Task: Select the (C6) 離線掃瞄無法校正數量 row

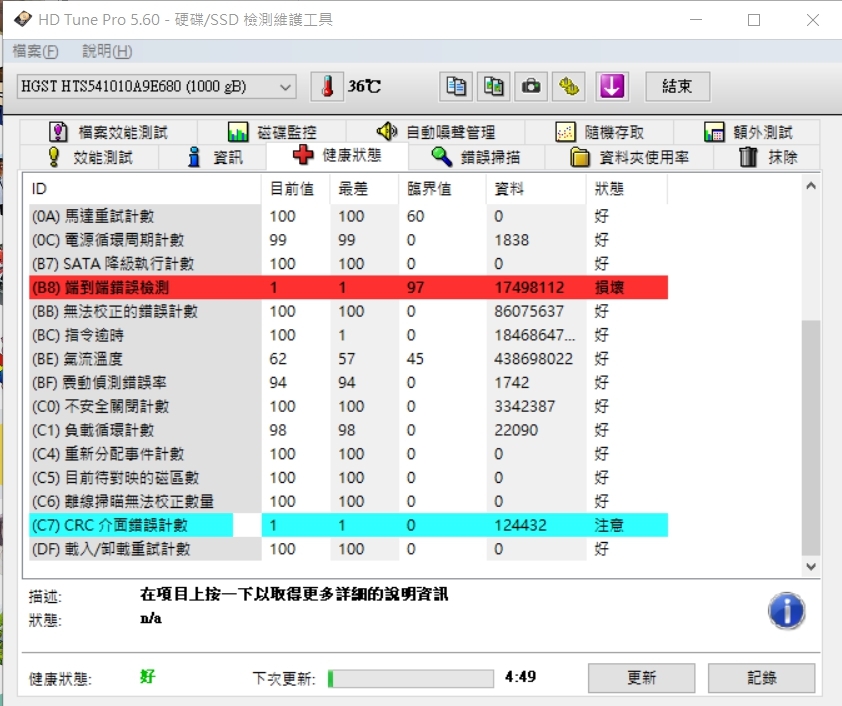Action: coord(349,501)
